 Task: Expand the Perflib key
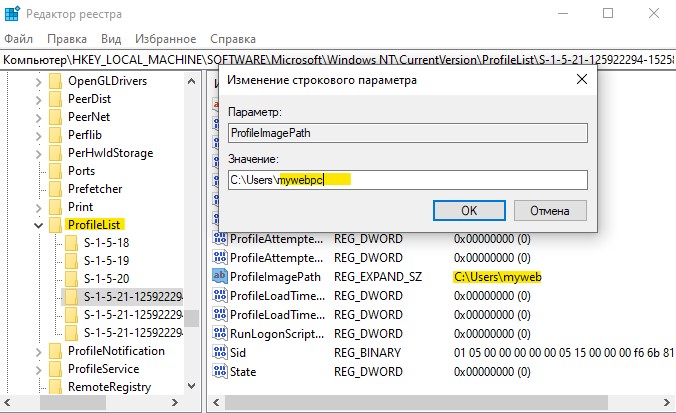pos(38,135)
